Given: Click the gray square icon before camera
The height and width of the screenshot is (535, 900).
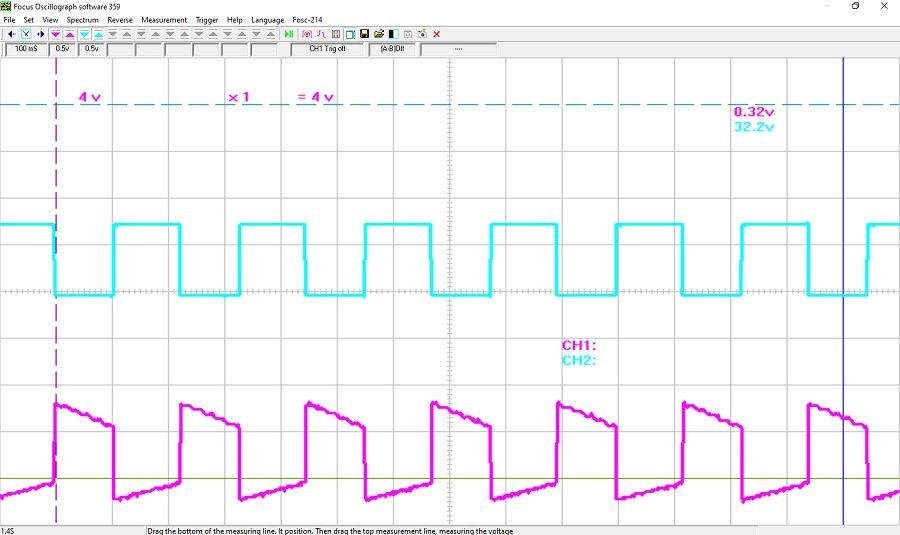Looking at the screenshot, I should pyautogui.click(x=408, y=34).
